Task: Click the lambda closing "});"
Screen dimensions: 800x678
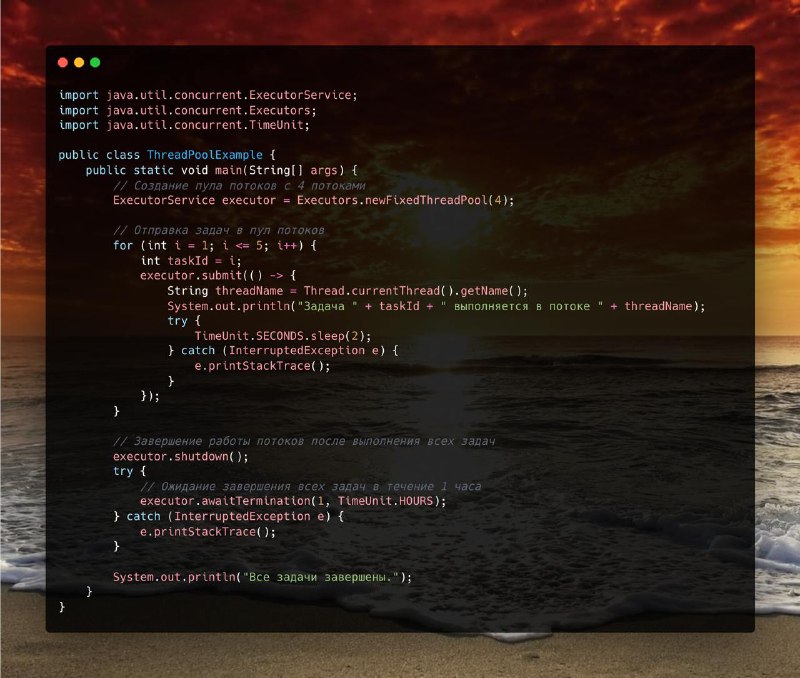Action: (x=150, y=396)
